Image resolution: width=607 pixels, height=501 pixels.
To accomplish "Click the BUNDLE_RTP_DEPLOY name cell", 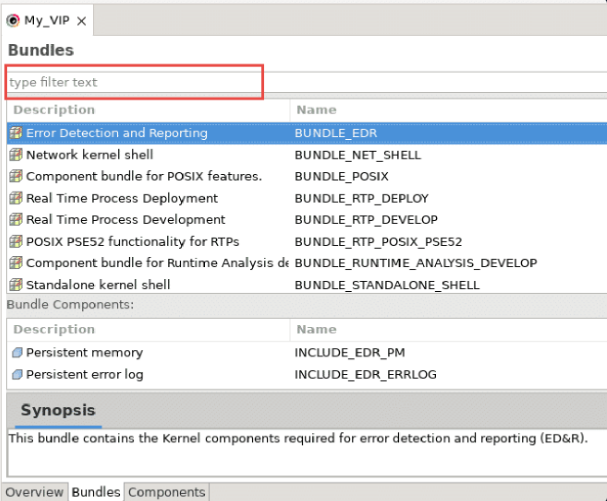I will (x=362, y=199).
